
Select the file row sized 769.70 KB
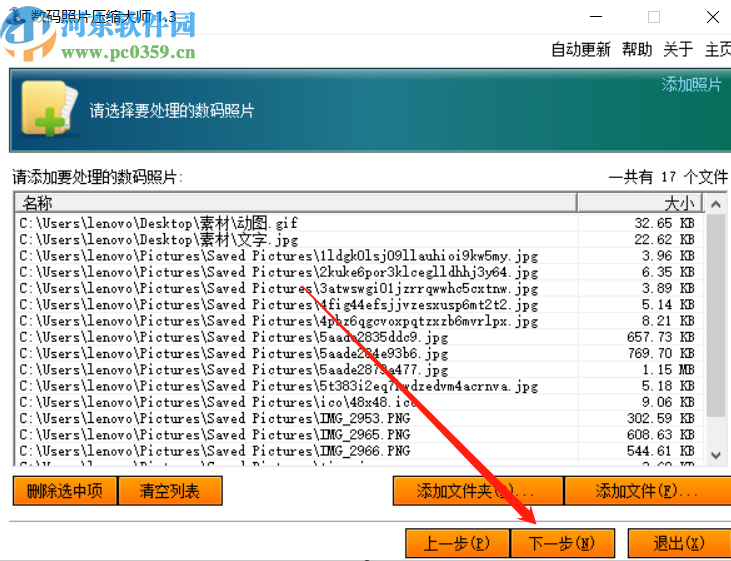pyautogui.click(x=357, y=353)
